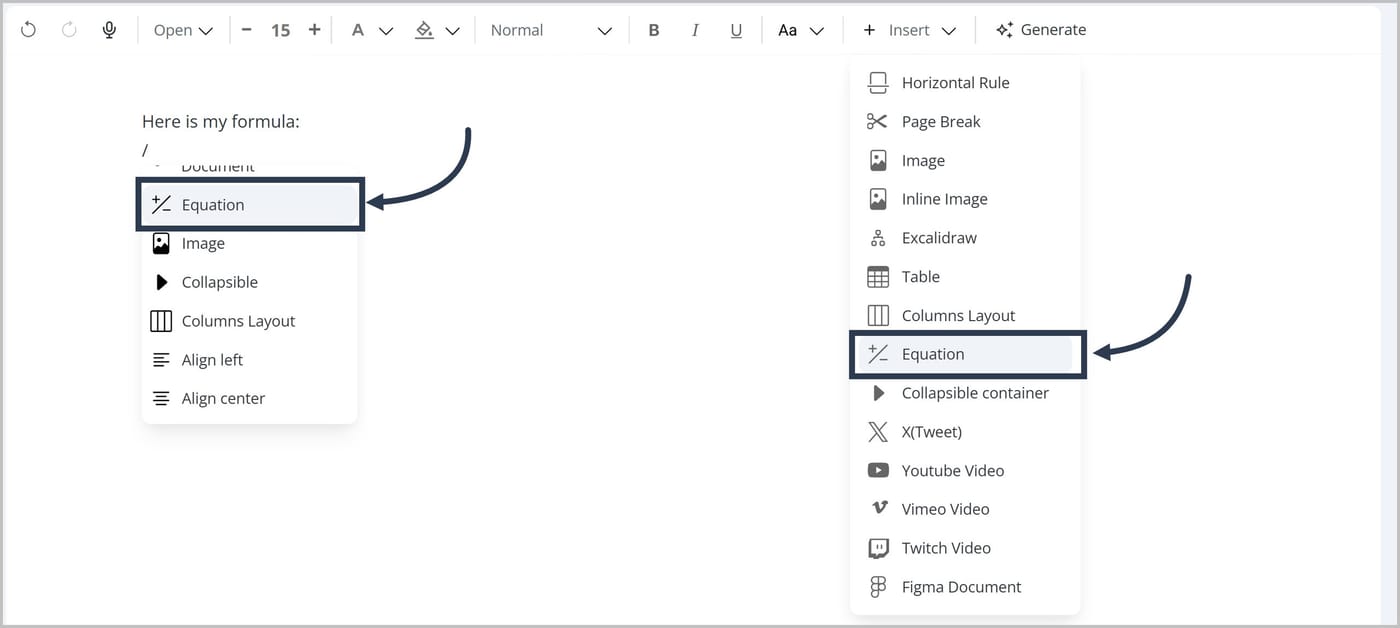Viewport: 1400px width, 628px height.
Task: Click the font size value 15
Action: coord(280,30)
